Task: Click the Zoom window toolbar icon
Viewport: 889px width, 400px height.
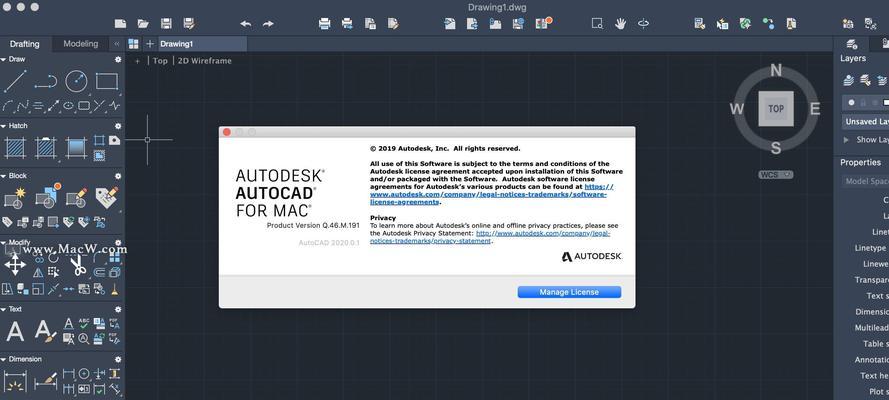Action: click(597, 24)
